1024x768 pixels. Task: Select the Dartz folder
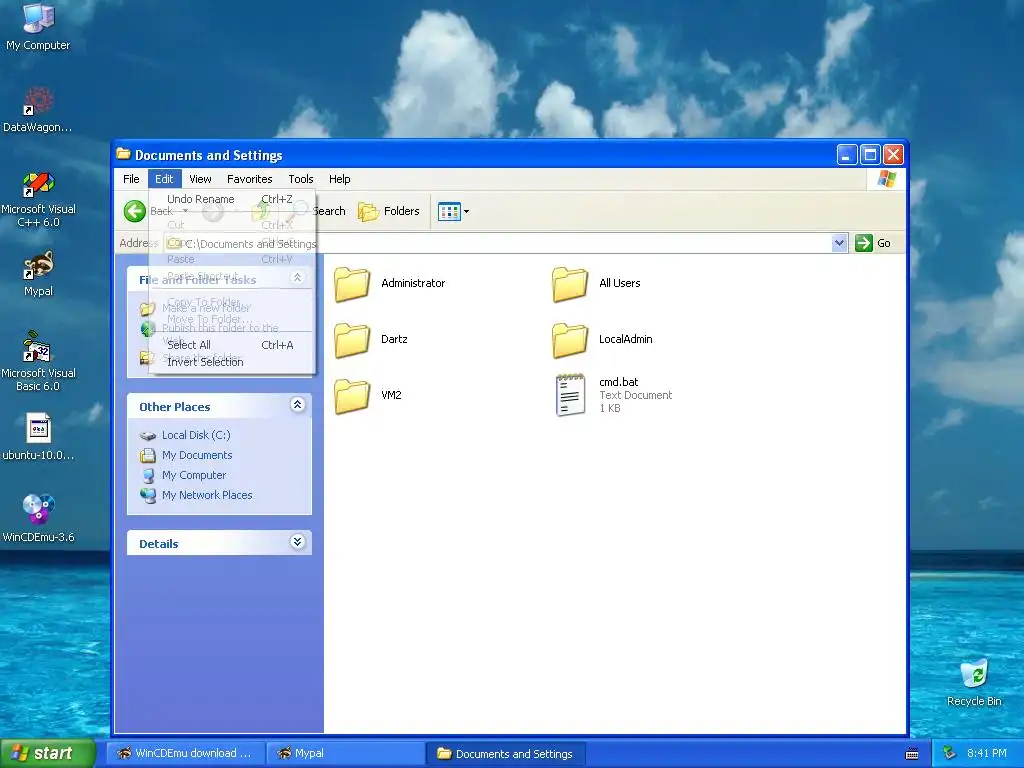tap(370, 340)
